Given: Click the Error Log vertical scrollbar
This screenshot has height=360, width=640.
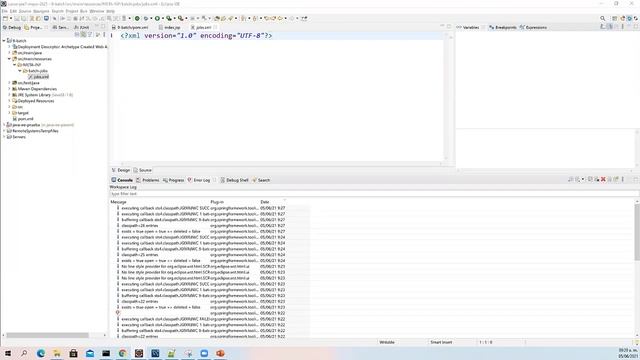Looking at the screenshot, I should click(637, 232).
